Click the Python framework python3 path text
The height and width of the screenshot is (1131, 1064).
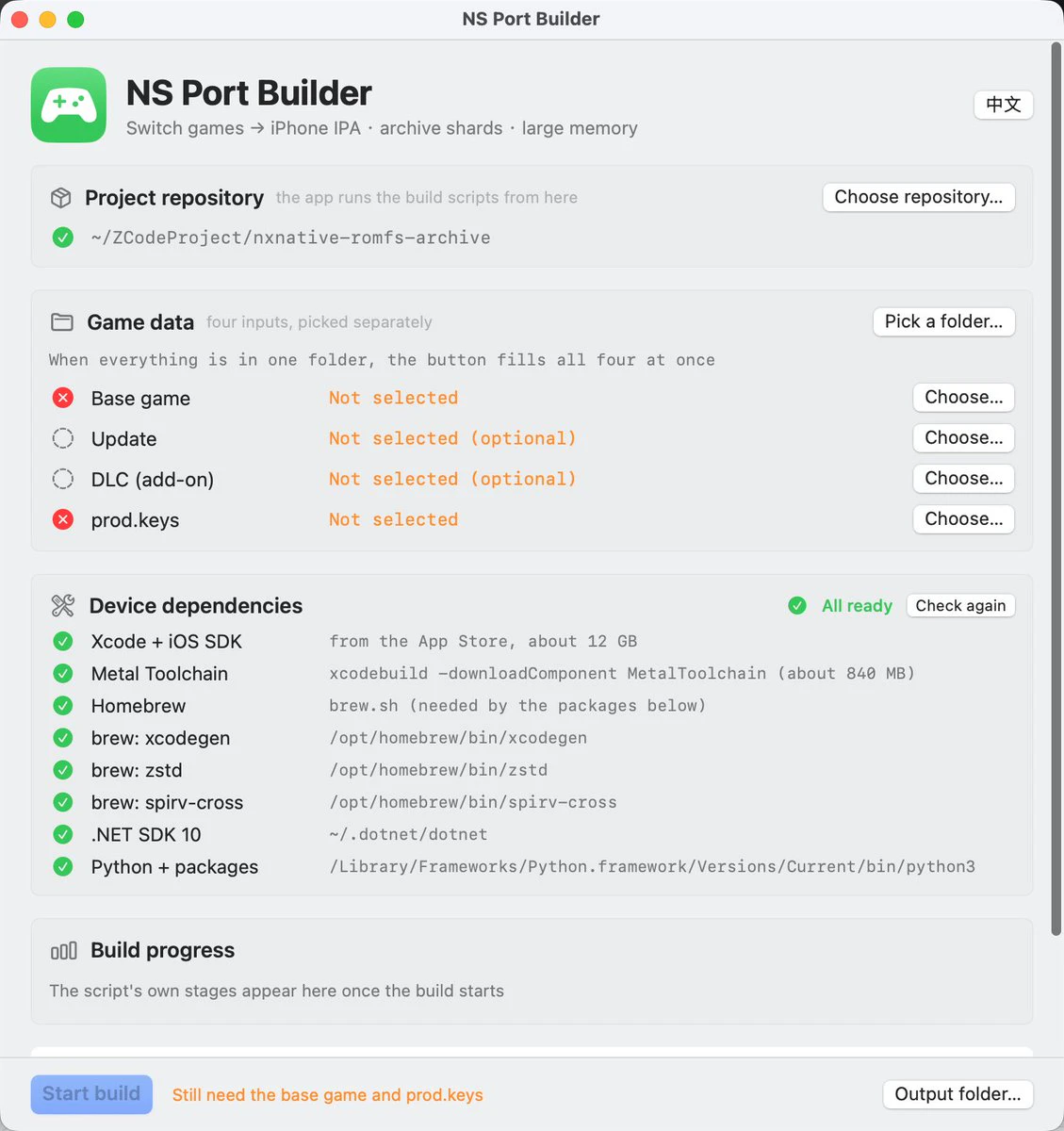click(652, 866)
